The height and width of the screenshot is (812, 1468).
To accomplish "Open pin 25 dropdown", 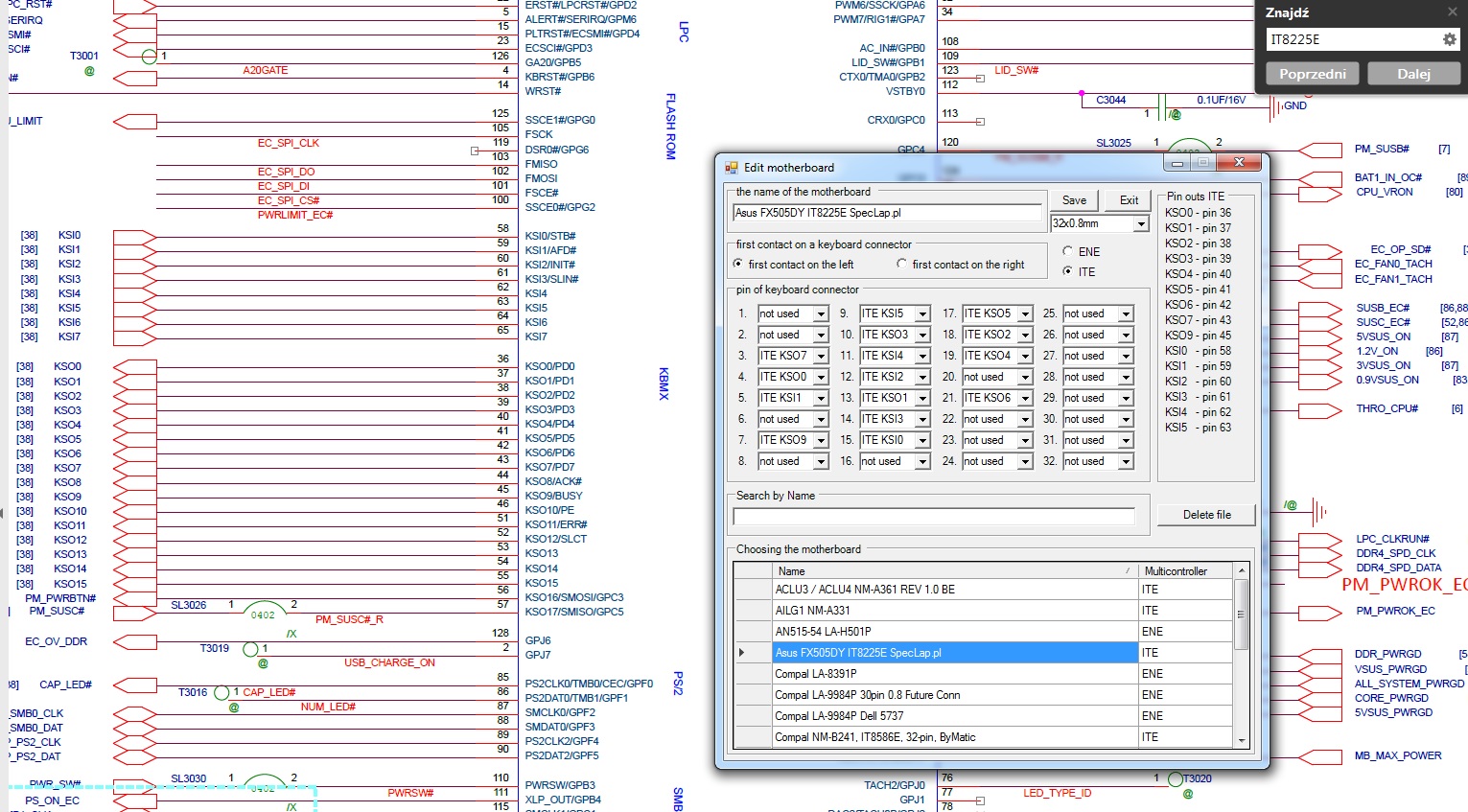I will pos(1127,313).
